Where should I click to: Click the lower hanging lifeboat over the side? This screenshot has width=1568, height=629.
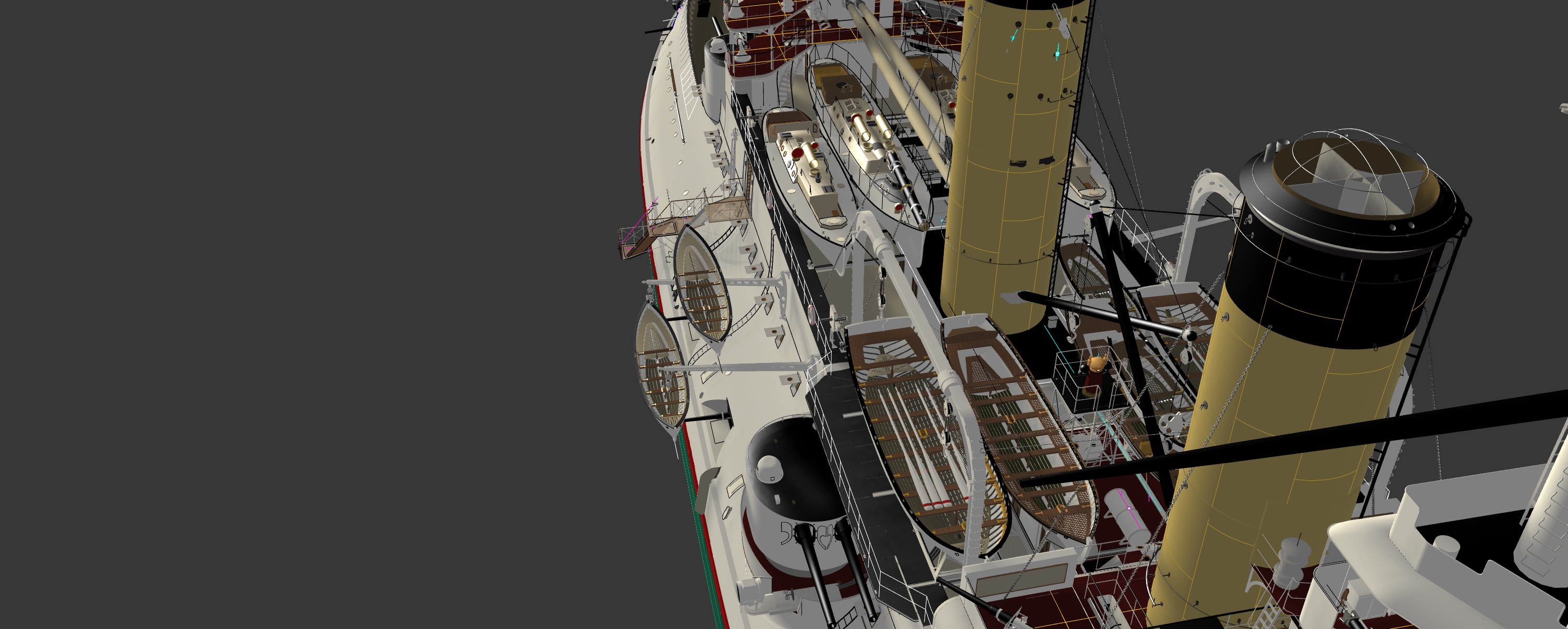coord(659,371)
